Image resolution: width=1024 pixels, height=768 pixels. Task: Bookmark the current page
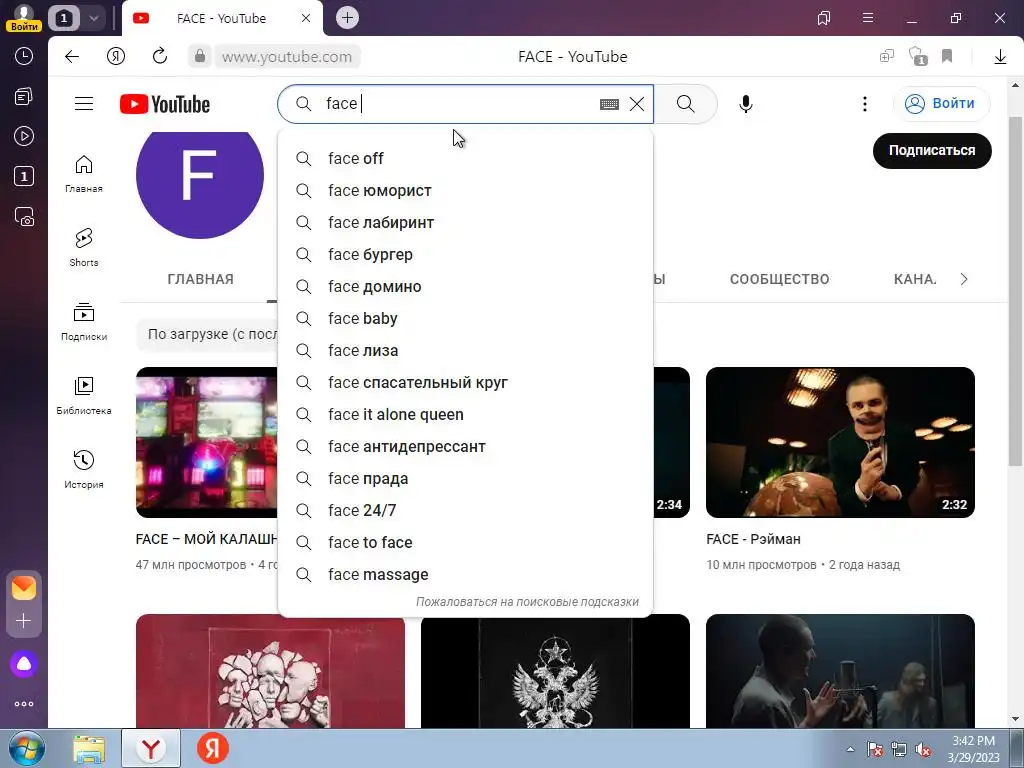947,56
